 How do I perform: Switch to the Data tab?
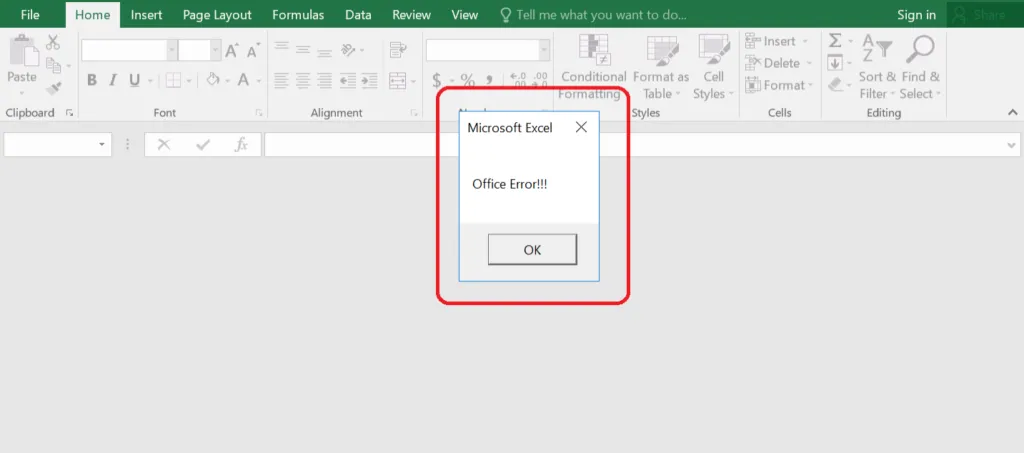coord(358,14)
